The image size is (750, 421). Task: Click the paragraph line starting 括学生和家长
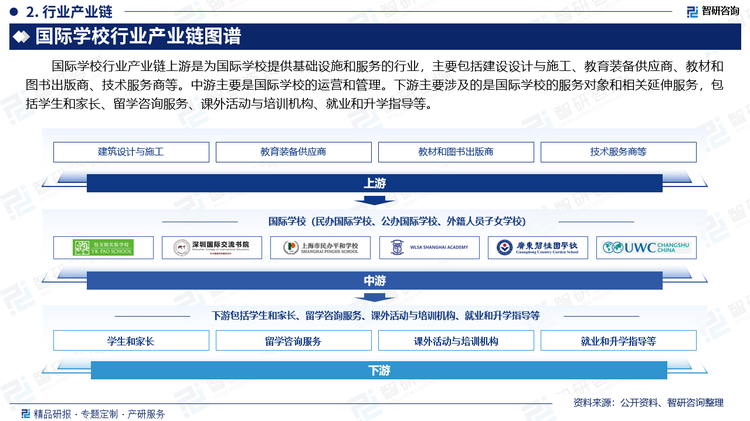pos(229,103)
